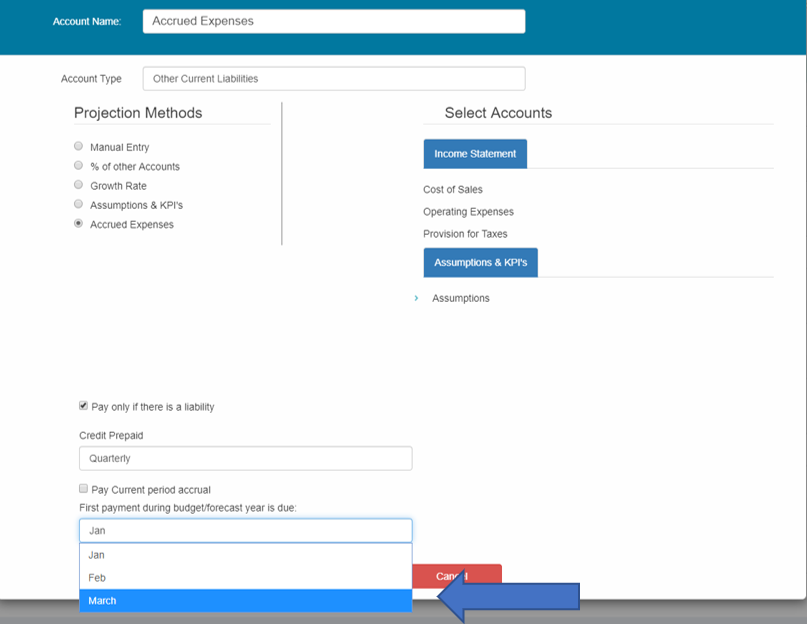
Task: Select '% of other Accounts' projection method
Action: pyautogui.click(x=79, y=166)
